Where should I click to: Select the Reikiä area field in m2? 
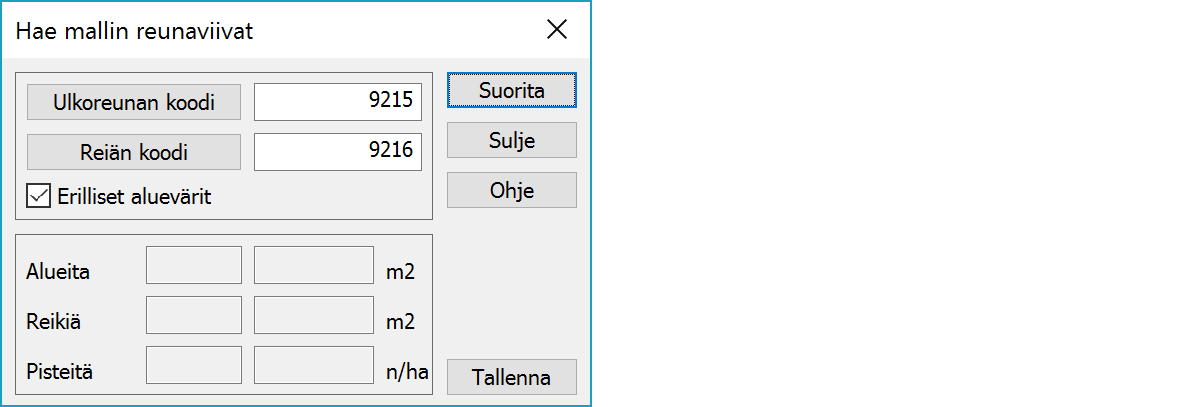[314, 316]
